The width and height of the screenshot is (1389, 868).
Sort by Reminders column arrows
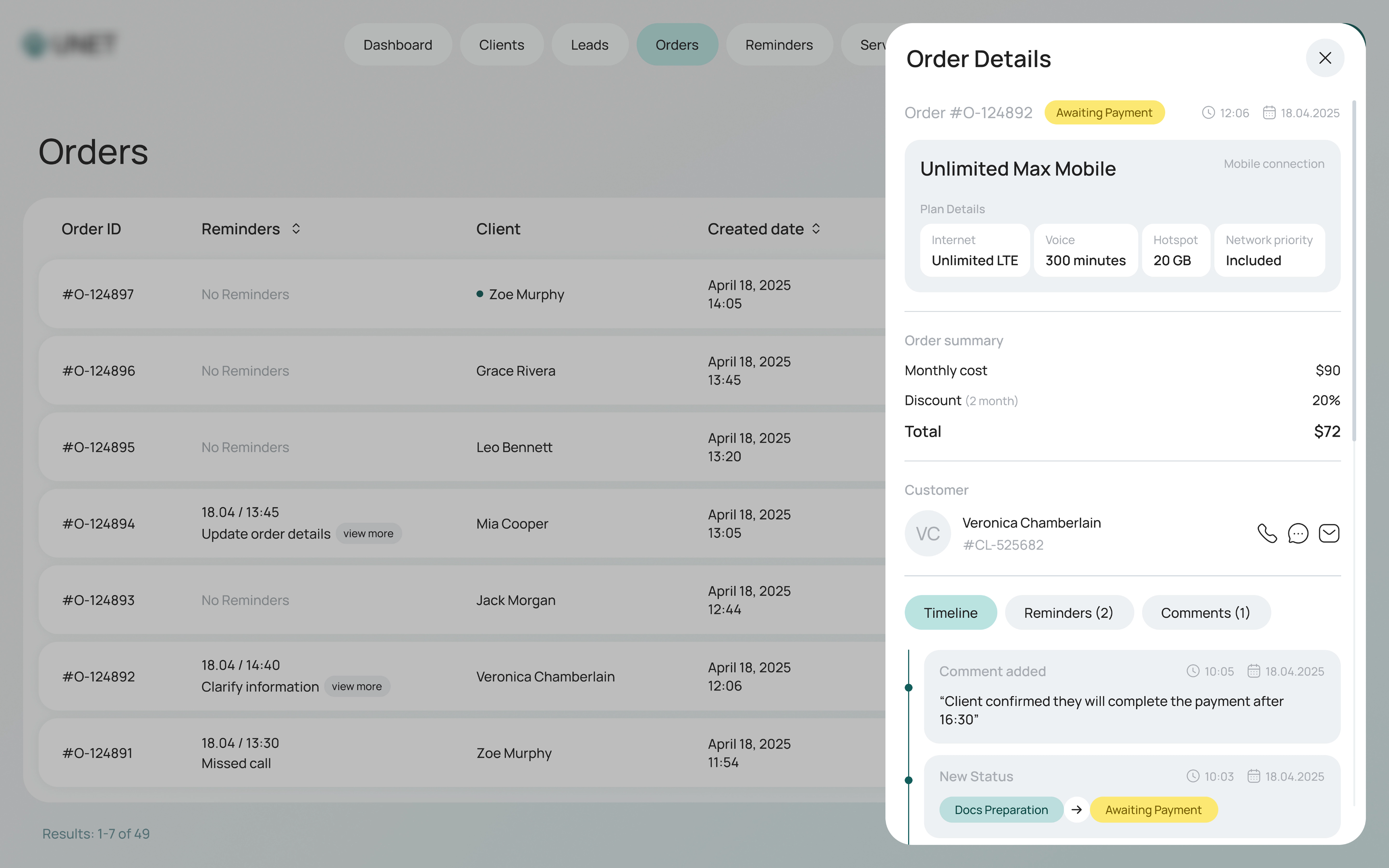pos(296,229)
